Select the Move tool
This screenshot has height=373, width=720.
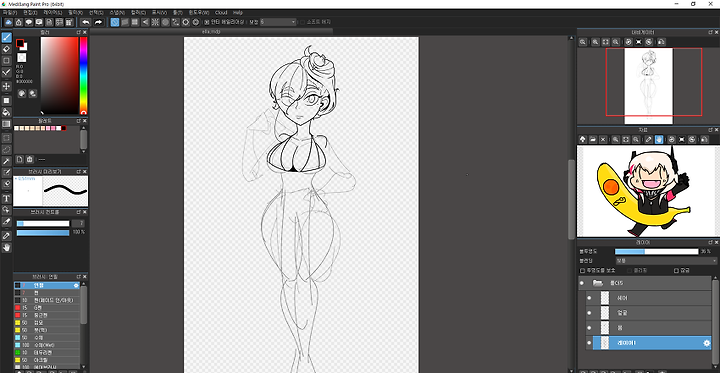(x=6, y=86)
